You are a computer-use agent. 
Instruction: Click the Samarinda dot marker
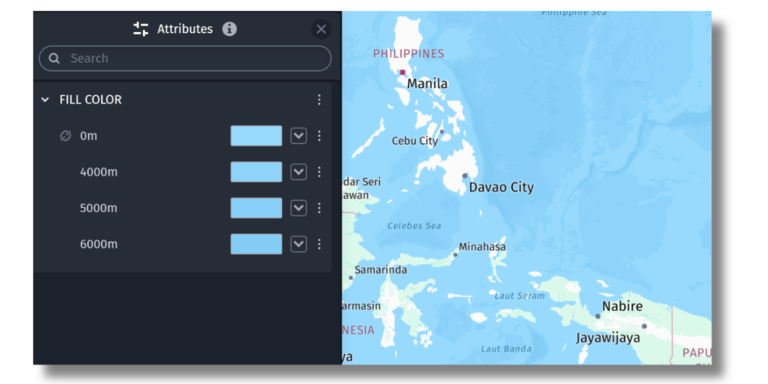[351, 278]
